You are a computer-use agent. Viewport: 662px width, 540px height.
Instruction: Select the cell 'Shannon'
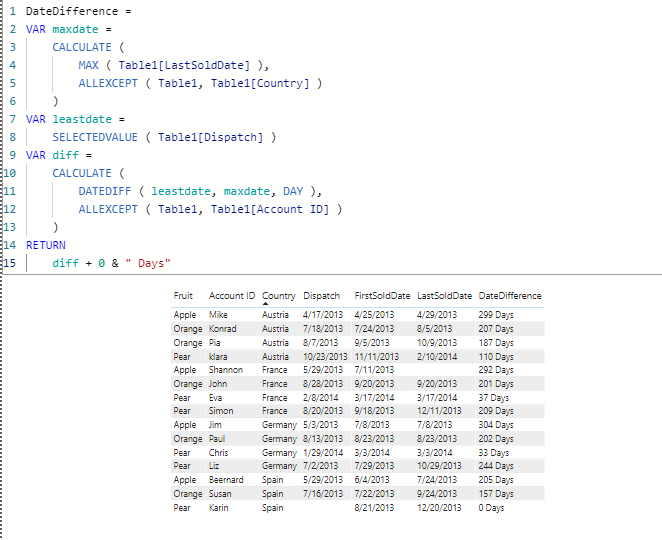[x=225, y=370]
